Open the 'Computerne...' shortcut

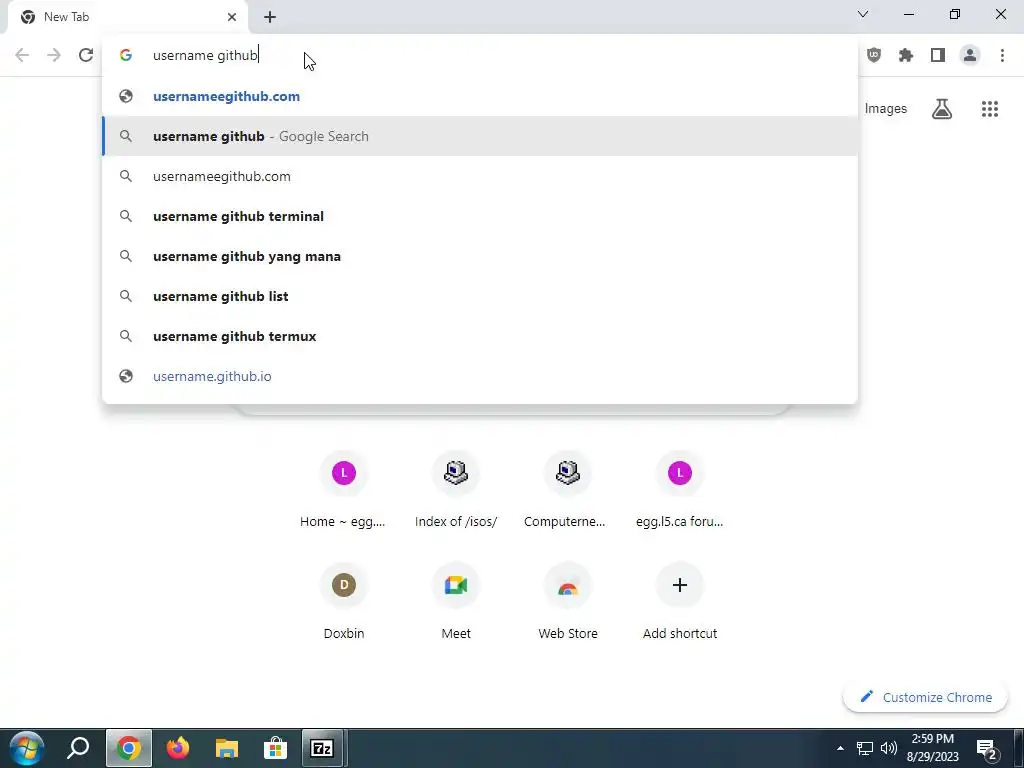pos(568,490)
